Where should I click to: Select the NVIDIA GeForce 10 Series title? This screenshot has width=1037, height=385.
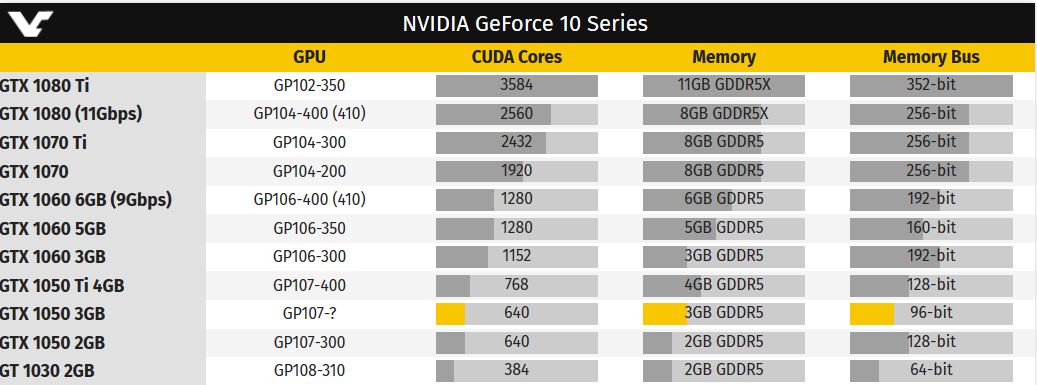coord(524,23)
